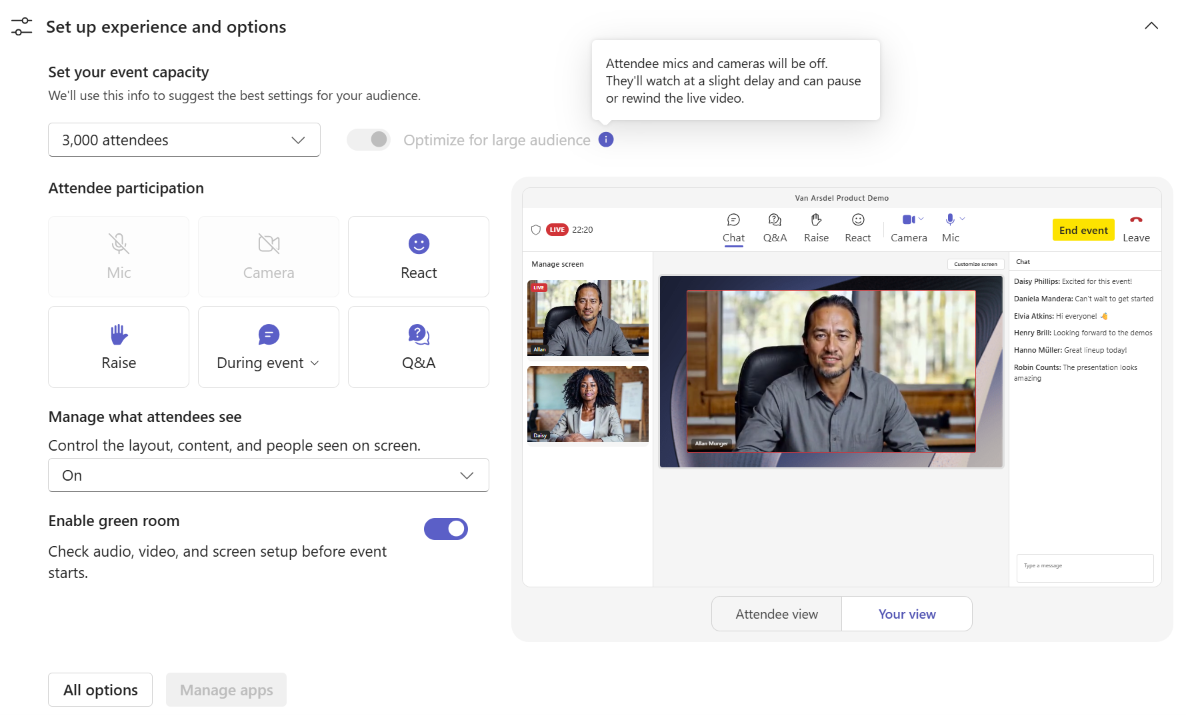Select the Your view tab
The image size is (1186, 715).
[907, 614]
